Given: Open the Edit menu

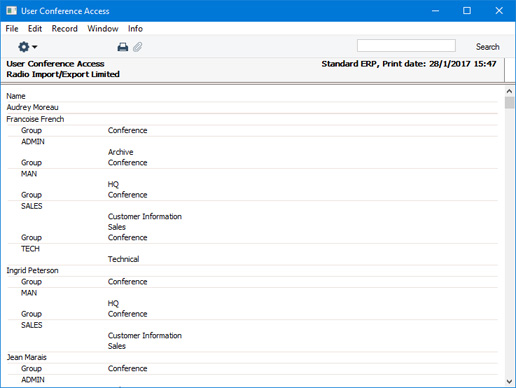Looking at the screenshot, I should coord(35,29).
